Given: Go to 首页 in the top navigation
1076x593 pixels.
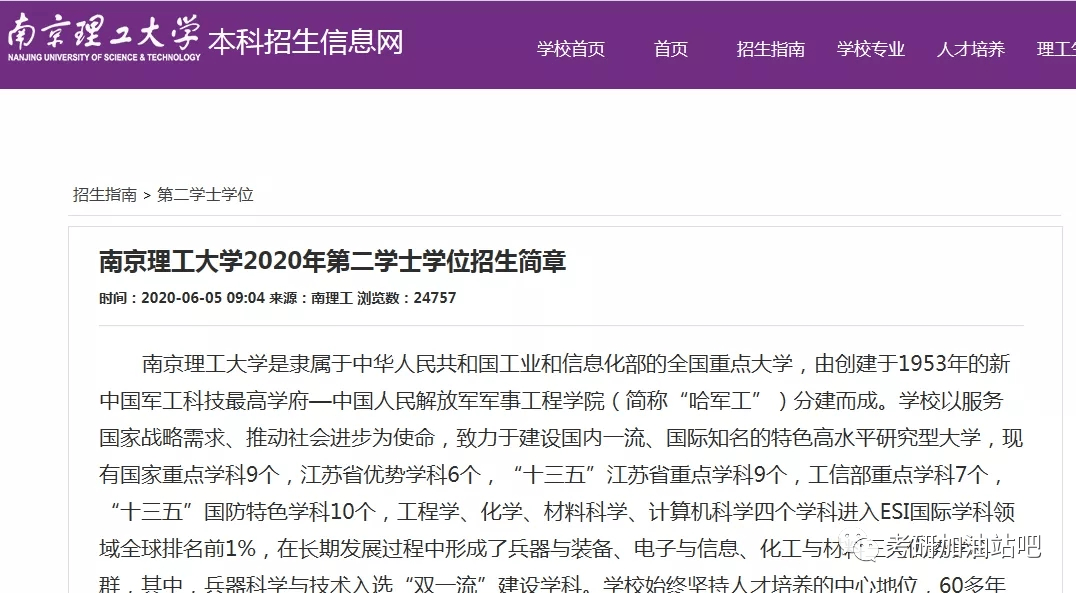Looking at the screenshot, I should pyautogui.click(x=670, y=49).
